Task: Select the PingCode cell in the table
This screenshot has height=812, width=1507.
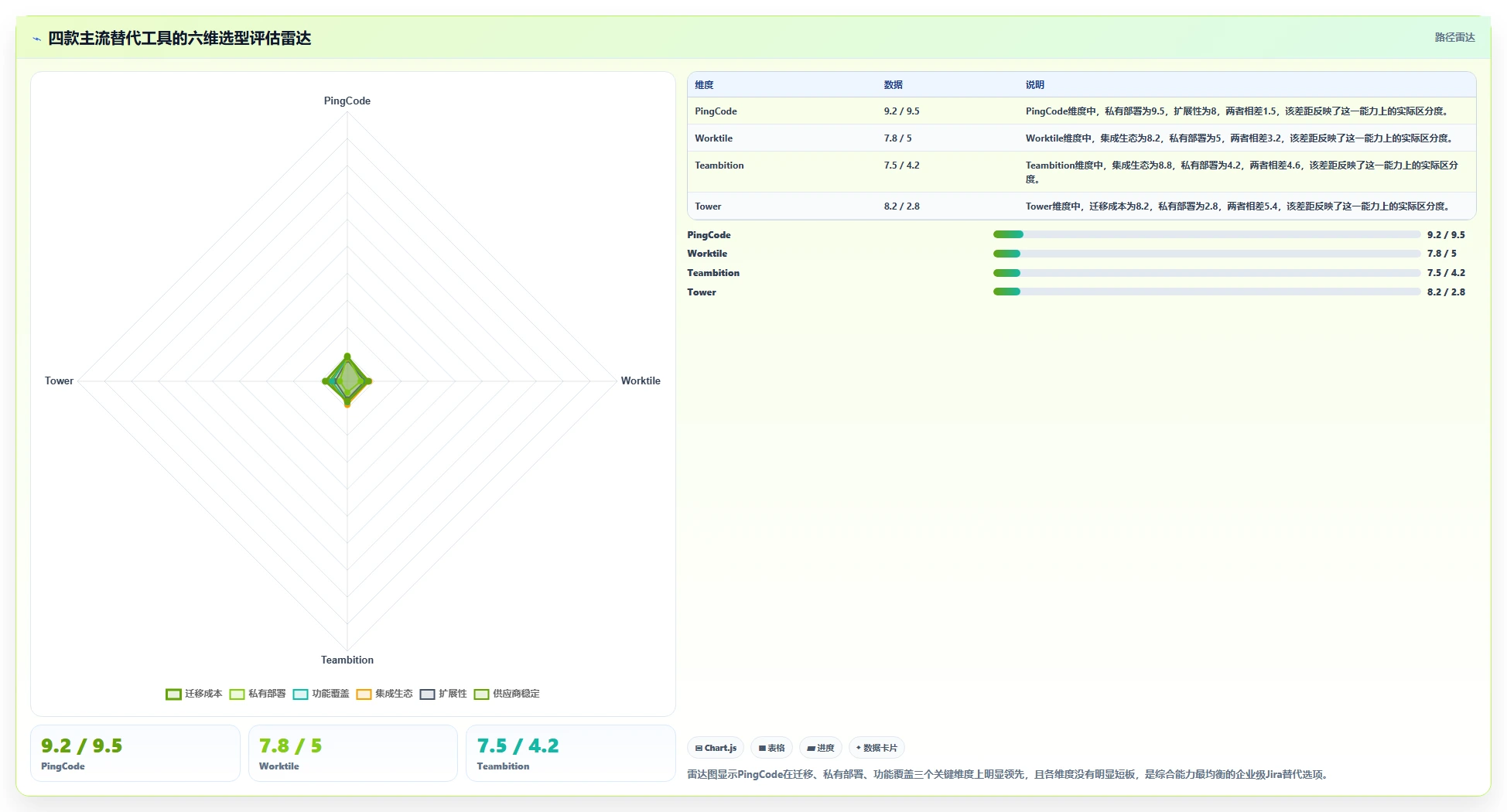Action: pos(716,111)
